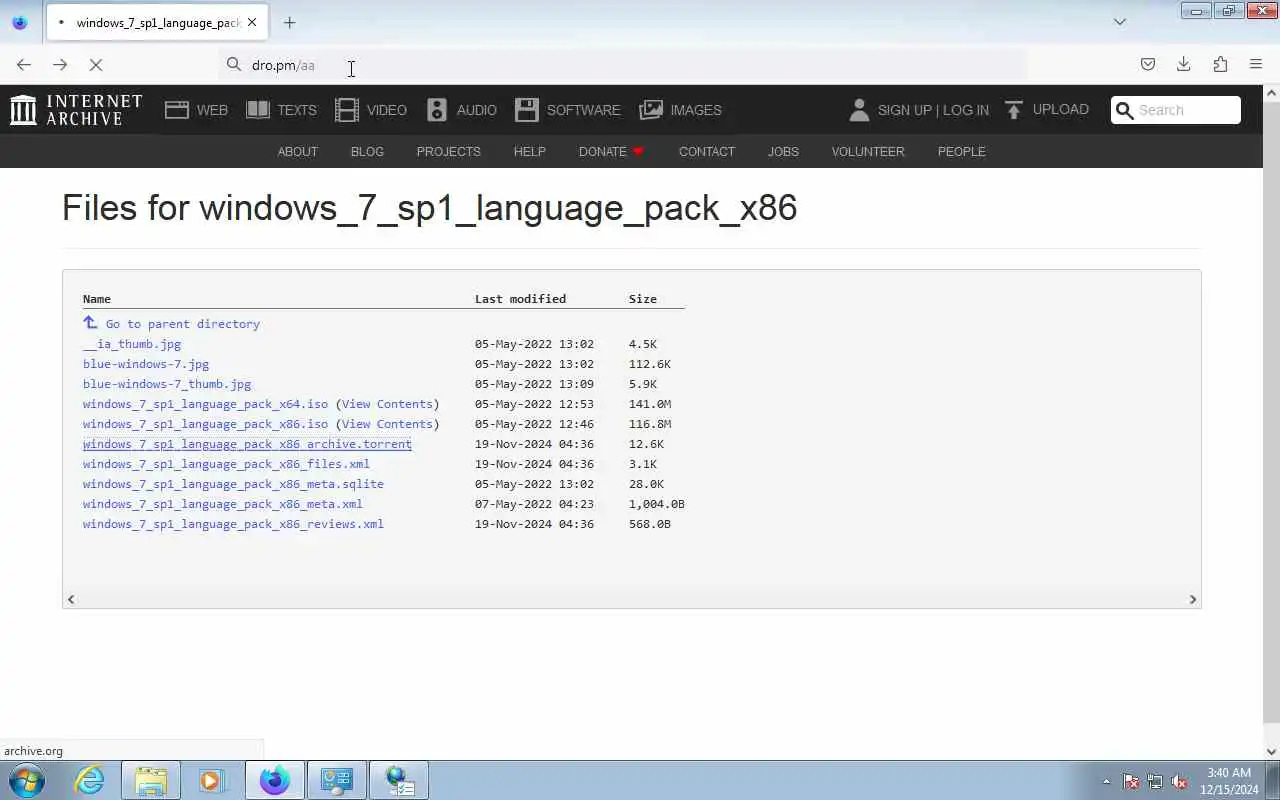Open Windows Explorer from taskbar
1280x800 pixels.
pyautogui.click(x=151, y=780)
